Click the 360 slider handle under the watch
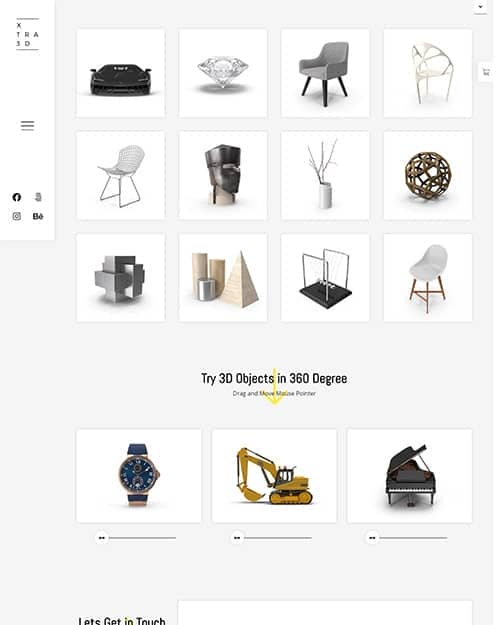The image size is (500, 625). coord(102,538)
